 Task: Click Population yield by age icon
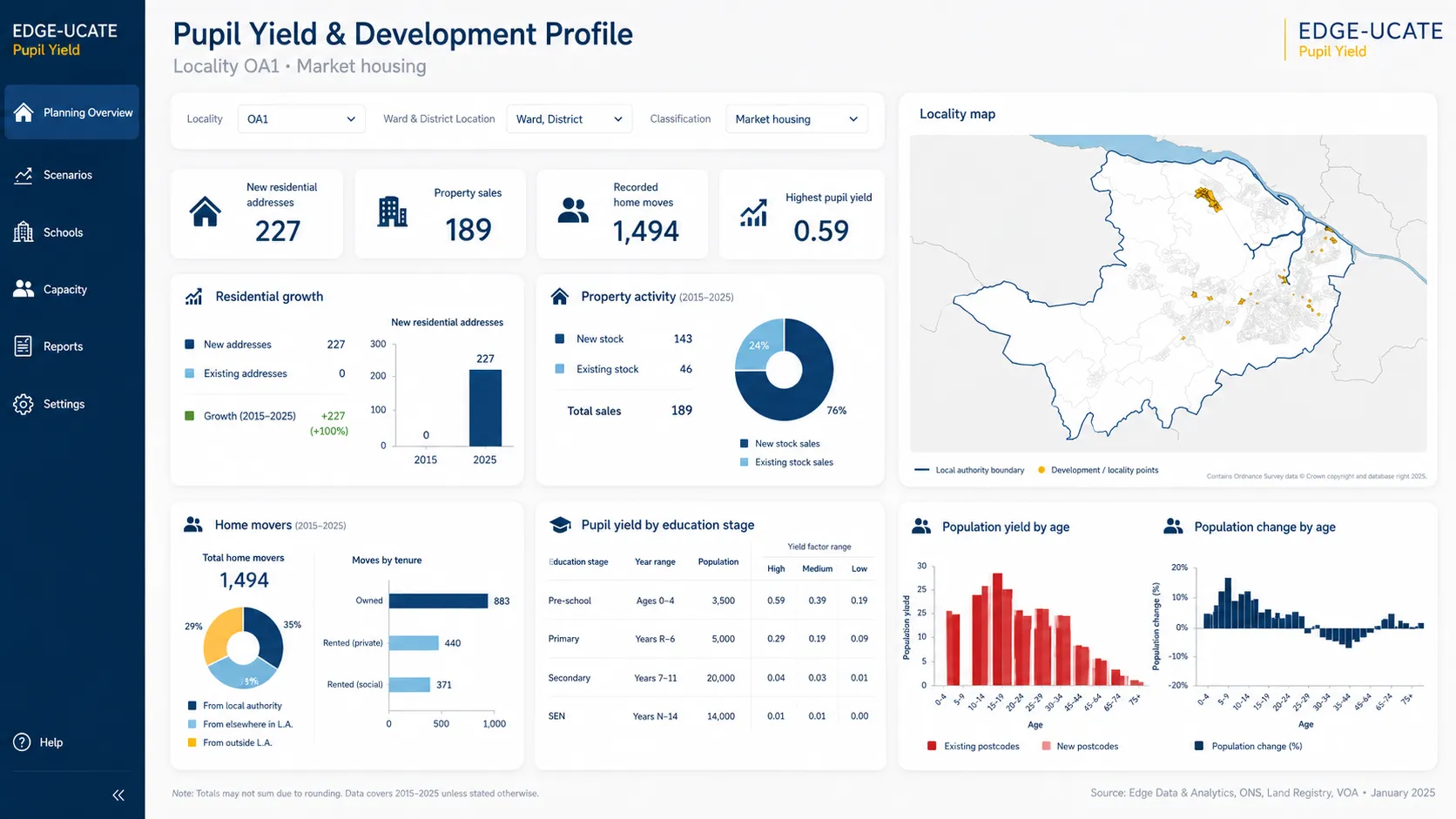[921, 527]
